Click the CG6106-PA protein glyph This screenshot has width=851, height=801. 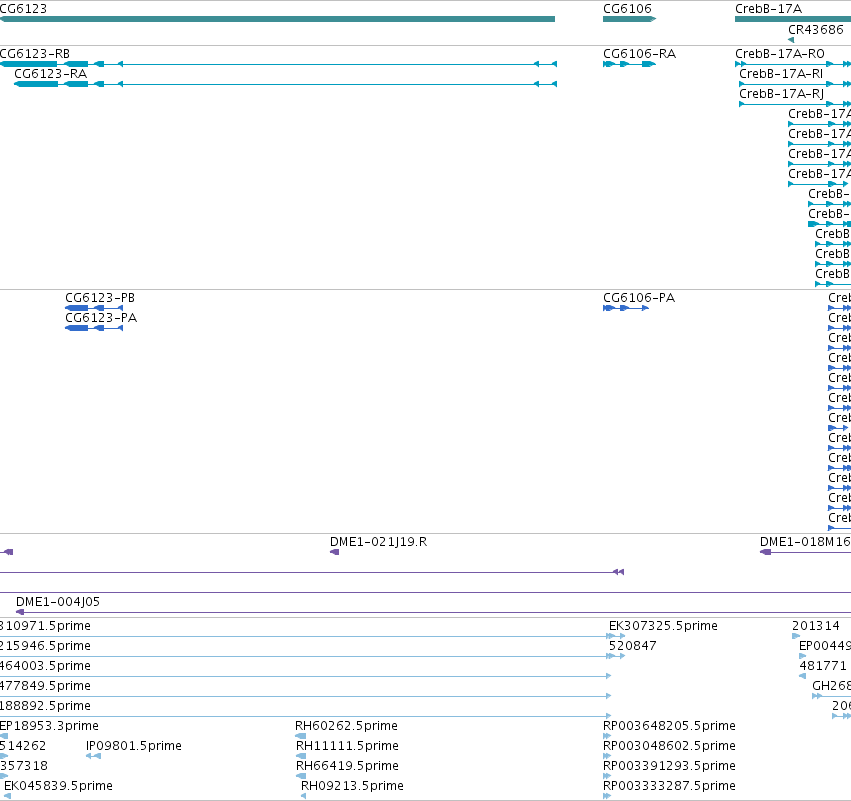coord(626,308)
